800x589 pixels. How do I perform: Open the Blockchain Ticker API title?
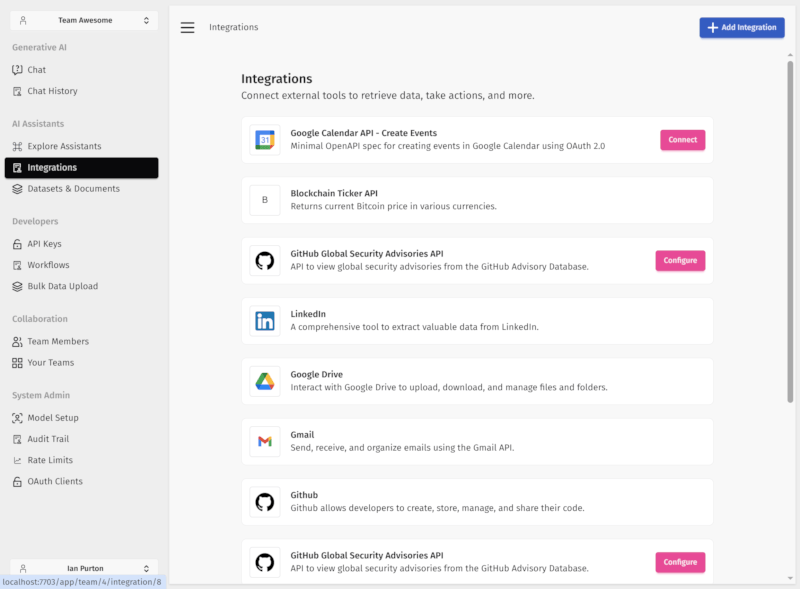pyautogui.click(x=334, y=193)
